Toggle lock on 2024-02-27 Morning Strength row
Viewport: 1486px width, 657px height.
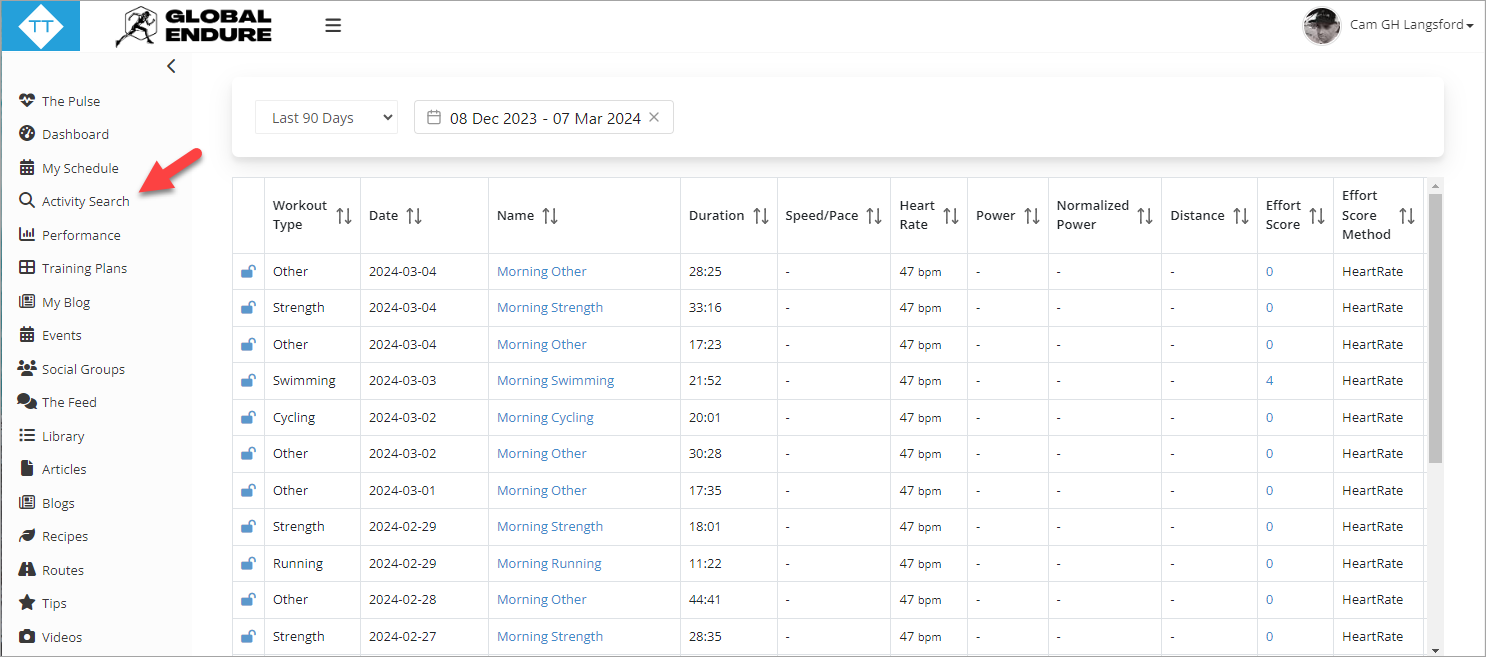click(247, 636)
